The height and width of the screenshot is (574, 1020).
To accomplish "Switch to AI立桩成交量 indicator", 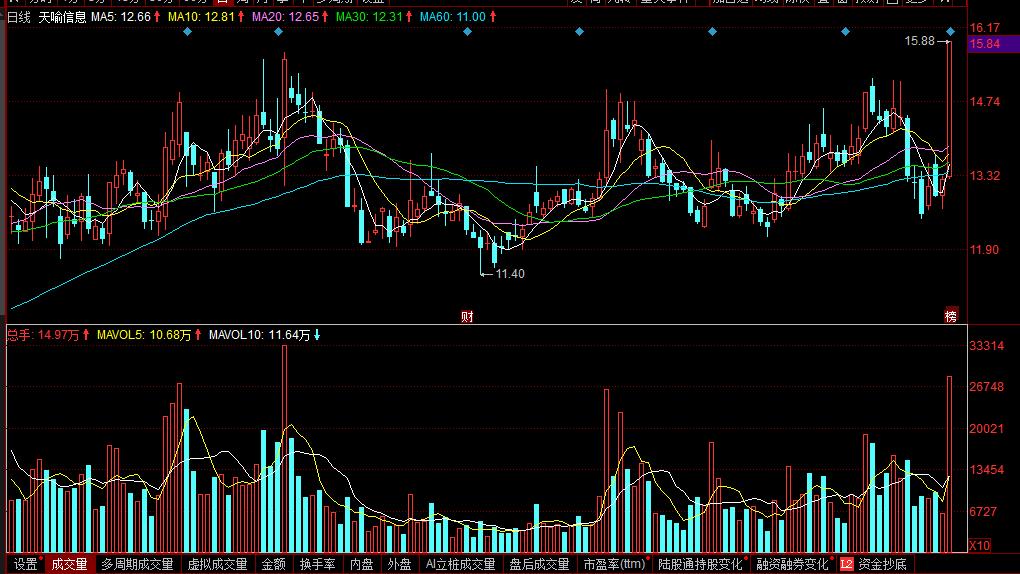I will pyautogui.click(x=461, y=564).
